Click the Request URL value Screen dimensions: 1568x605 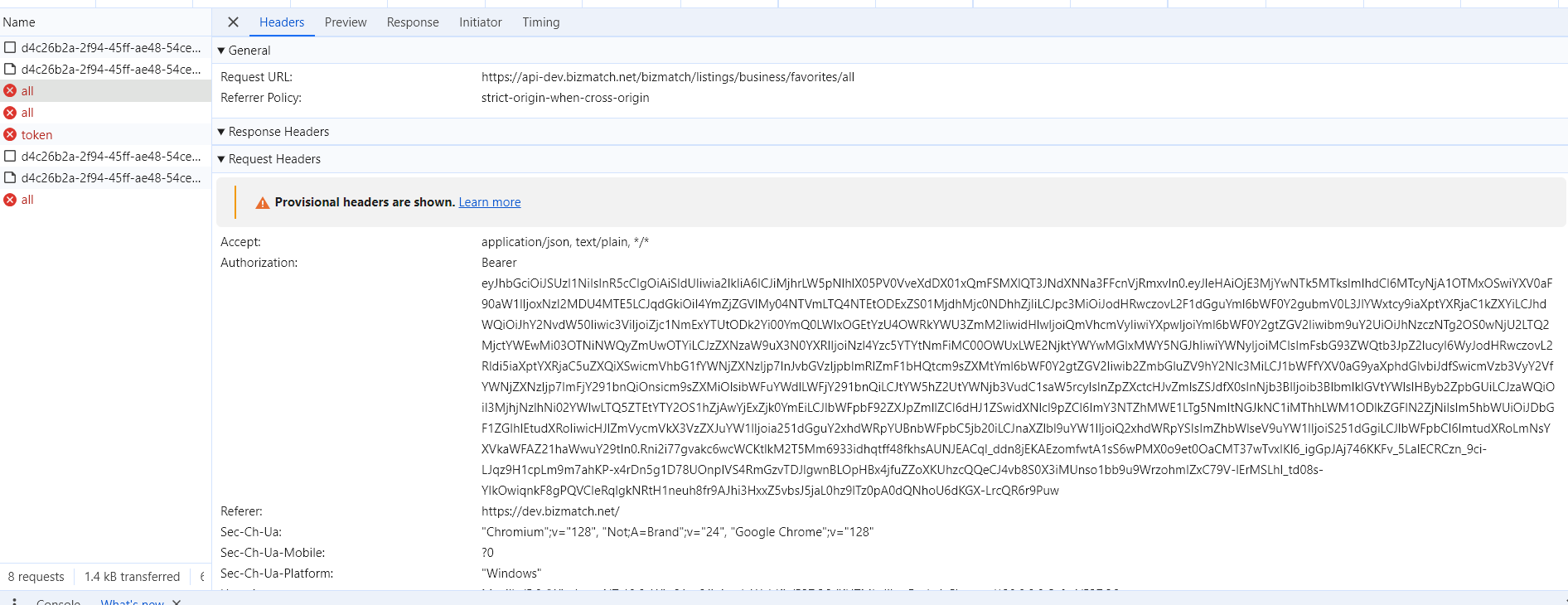tap(667, 77)
